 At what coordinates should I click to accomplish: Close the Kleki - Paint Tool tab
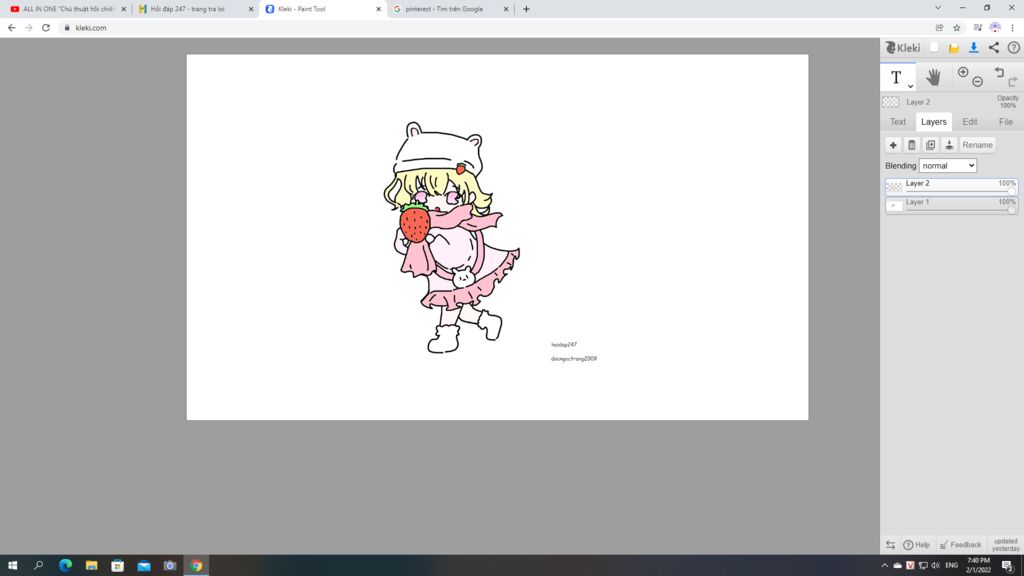click(x=378, y=9)
